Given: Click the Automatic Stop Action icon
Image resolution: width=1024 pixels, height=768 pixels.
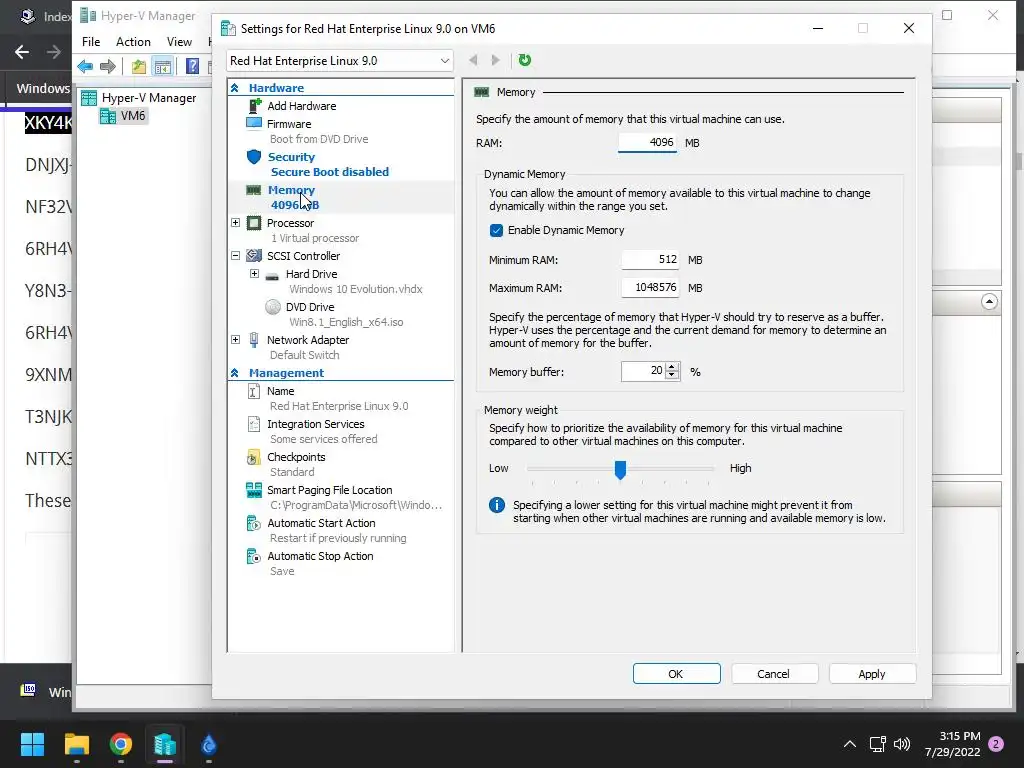Looking at the screenshot, I should [x=254, y=556].
